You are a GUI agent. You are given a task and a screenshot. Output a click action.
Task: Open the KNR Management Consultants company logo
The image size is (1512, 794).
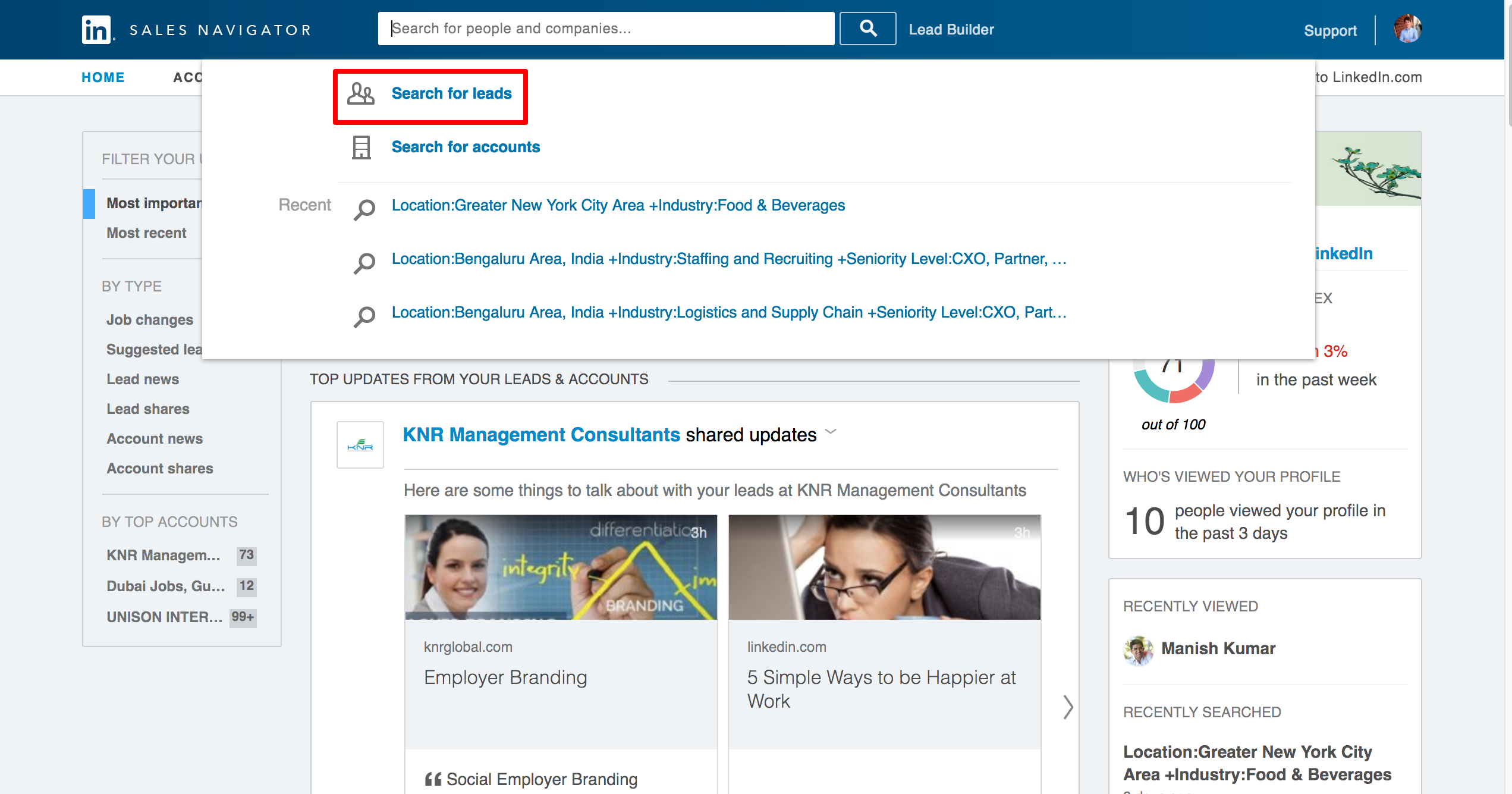[360, 444]
